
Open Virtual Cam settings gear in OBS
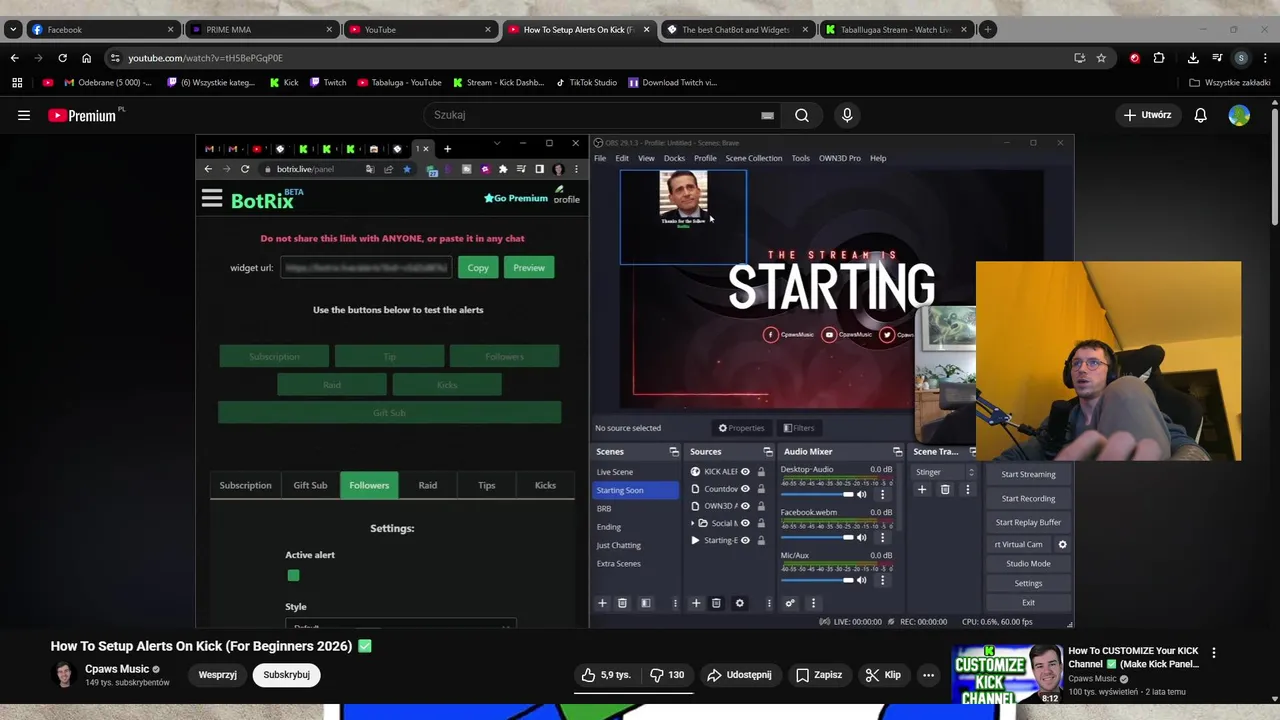[x=1062, y=544]
